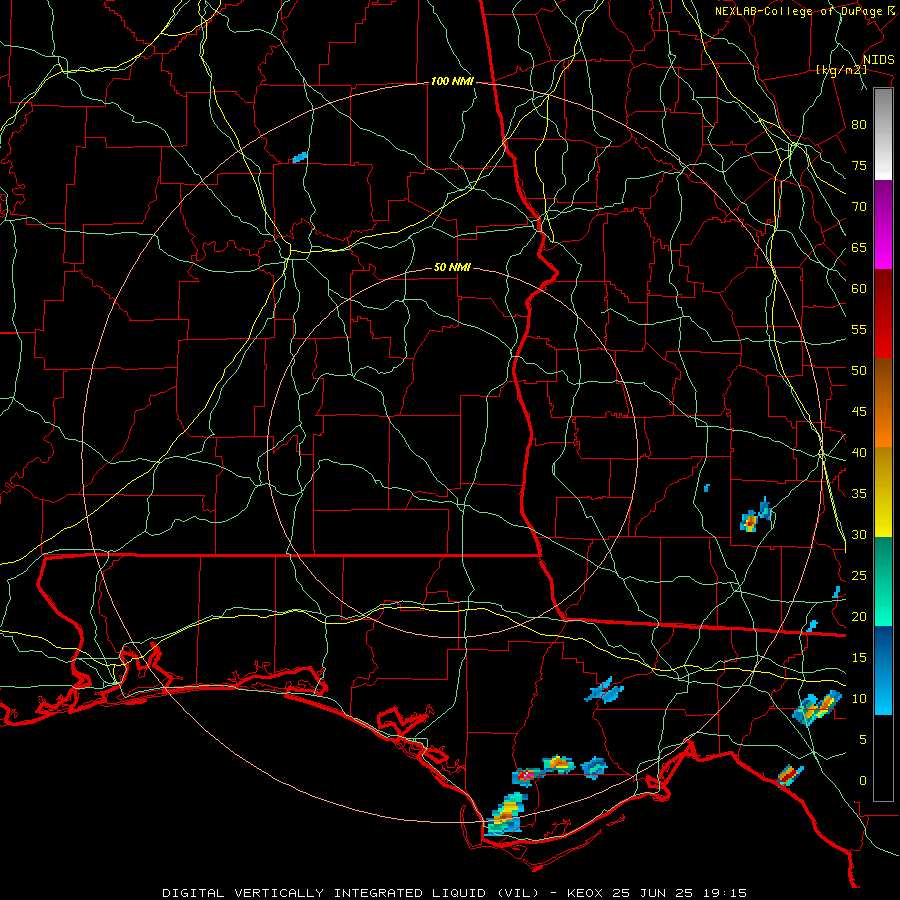
Task: Click the 35 scale value
Action: click(859, 494)
